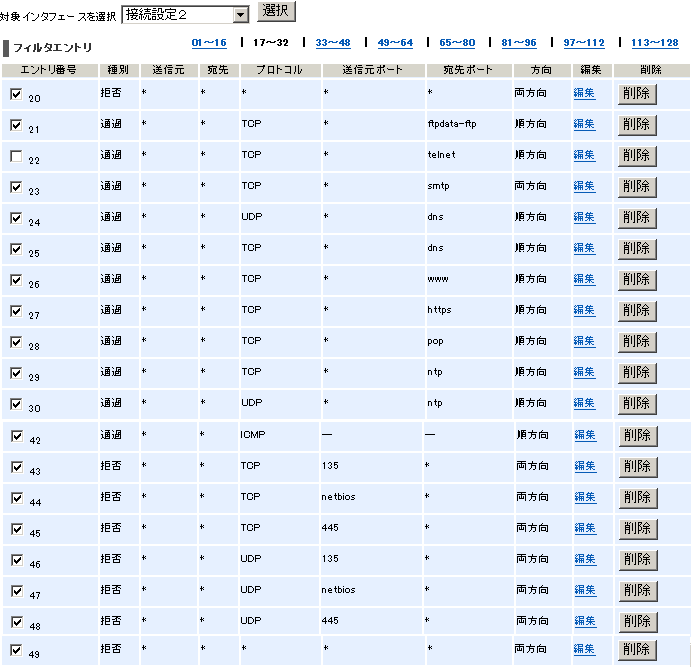Open edit link for entry 27 https
The width and height of the screenshot is (691, 667).
point(584,311)
